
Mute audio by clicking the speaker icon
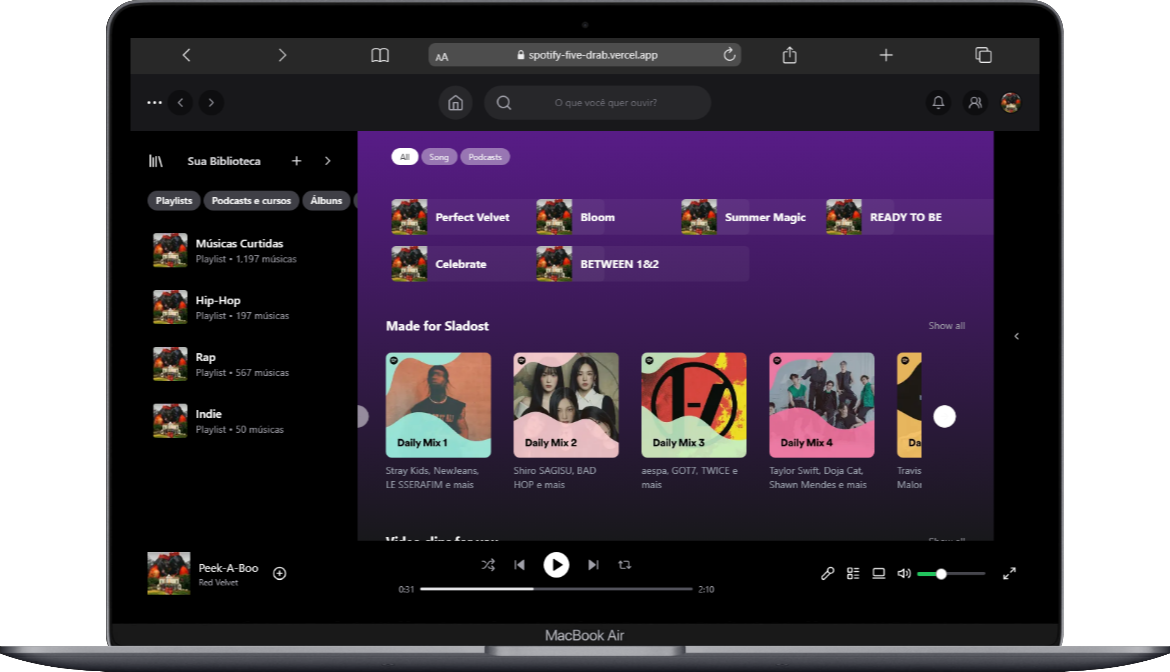(x=904, y=573)
